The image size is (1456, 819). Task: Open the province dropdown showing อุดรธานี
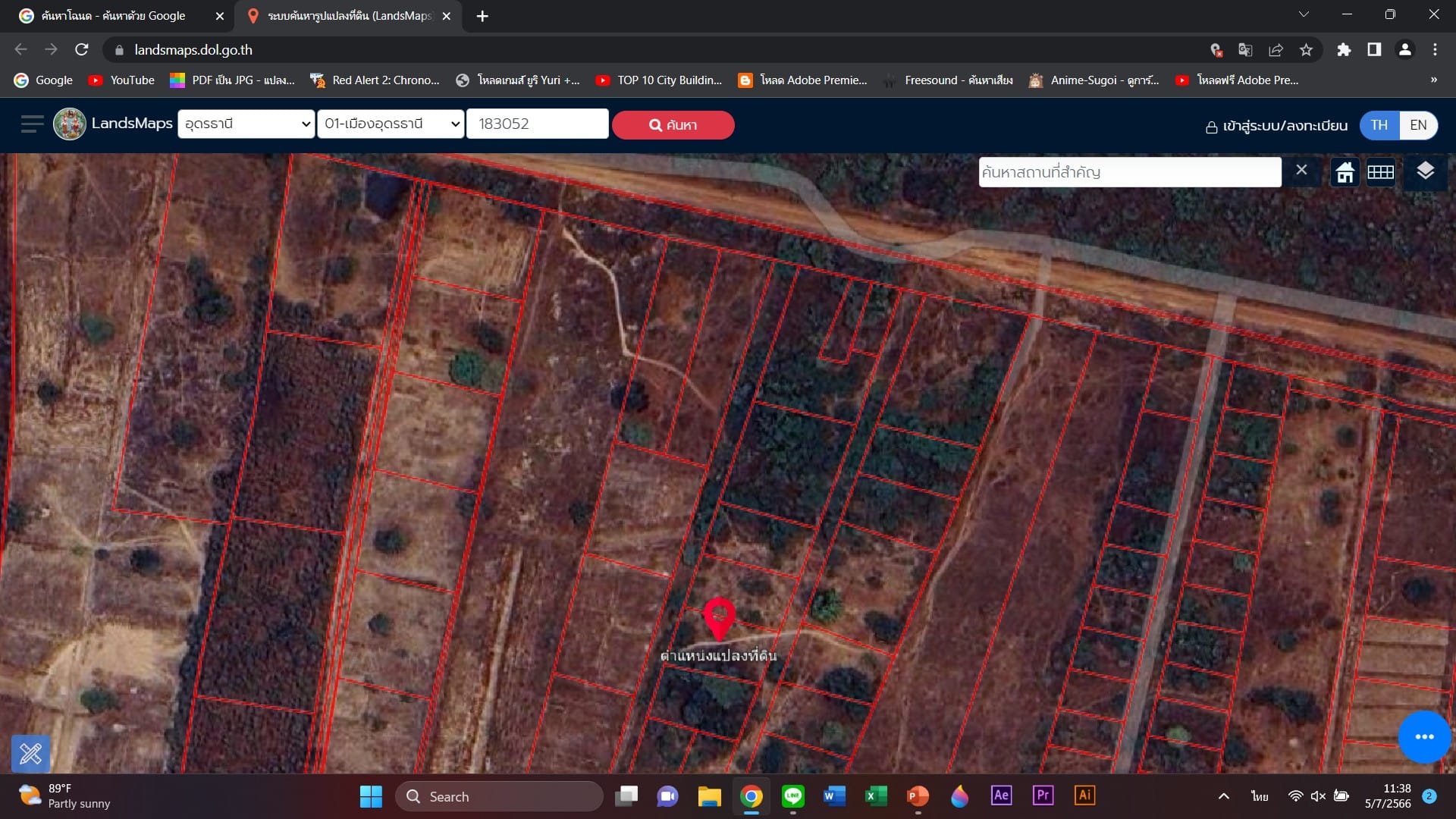coord(246,124)
